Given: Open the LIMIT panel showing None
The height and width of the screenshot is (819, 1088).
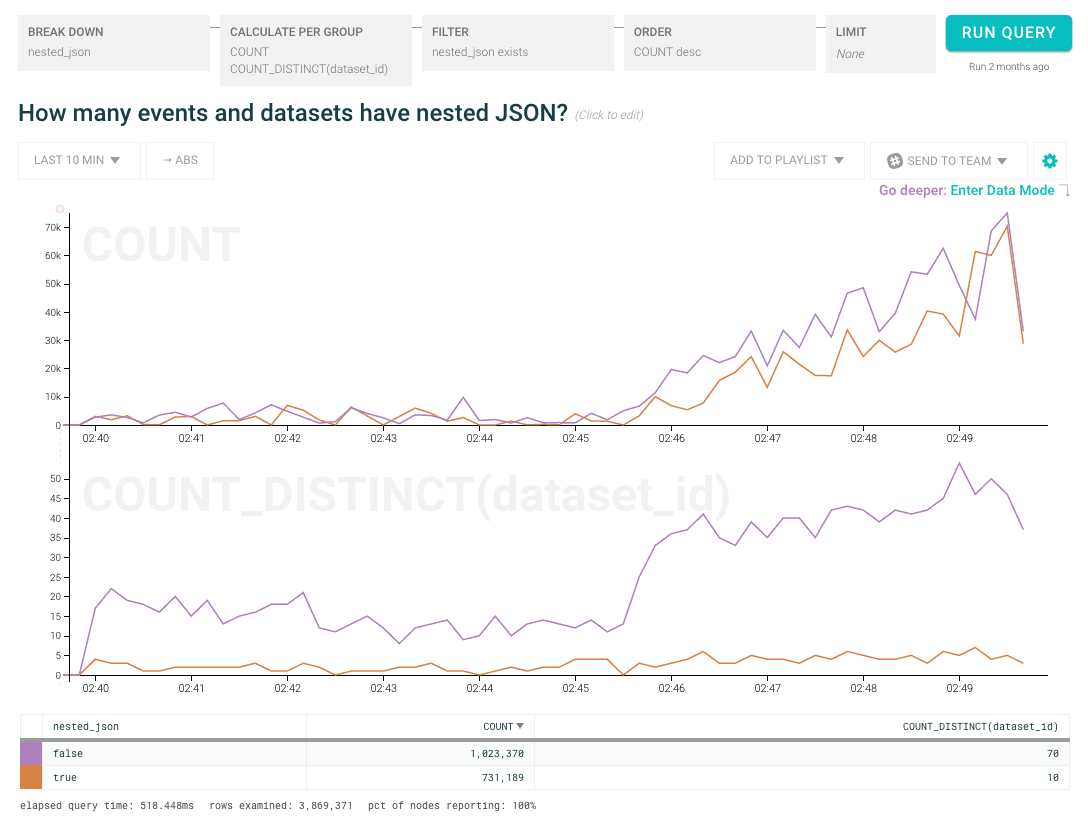Looking at the screenshot, I should (880, 42).
